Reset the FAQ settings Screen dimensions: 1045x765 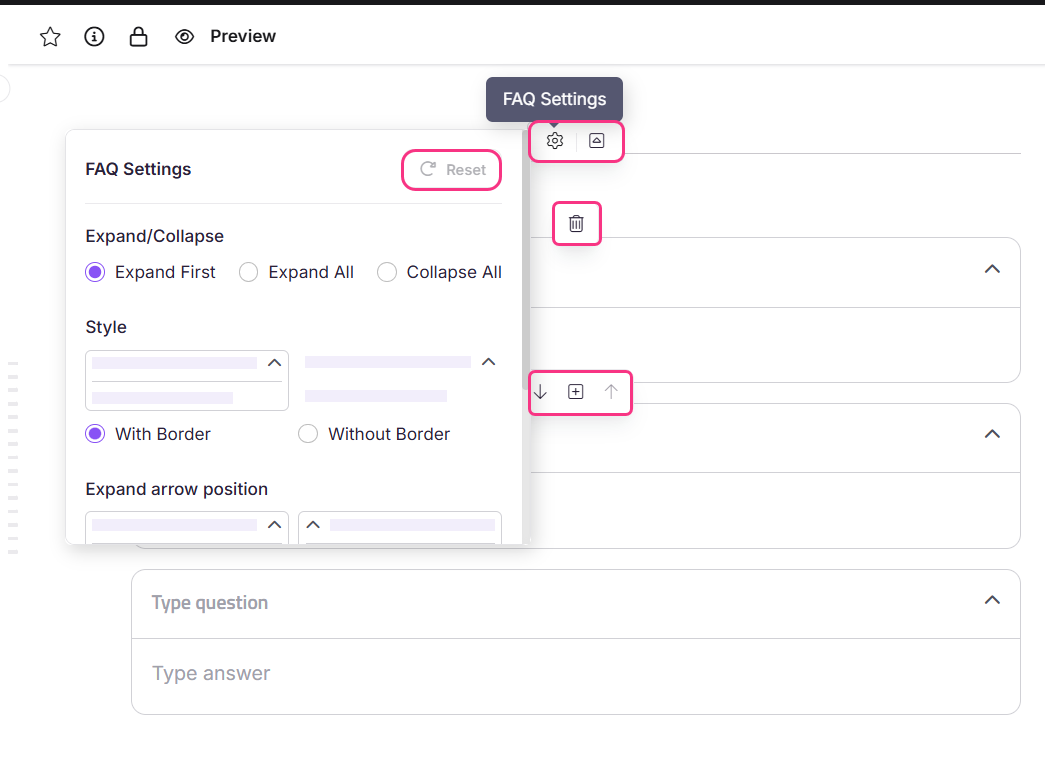tap(453, 170)
